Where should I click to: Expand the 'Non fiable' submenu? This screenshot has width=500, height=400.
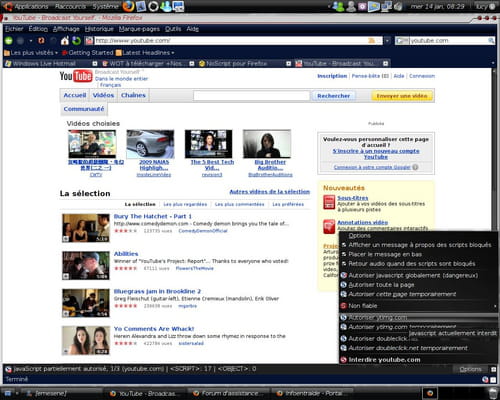418,306
